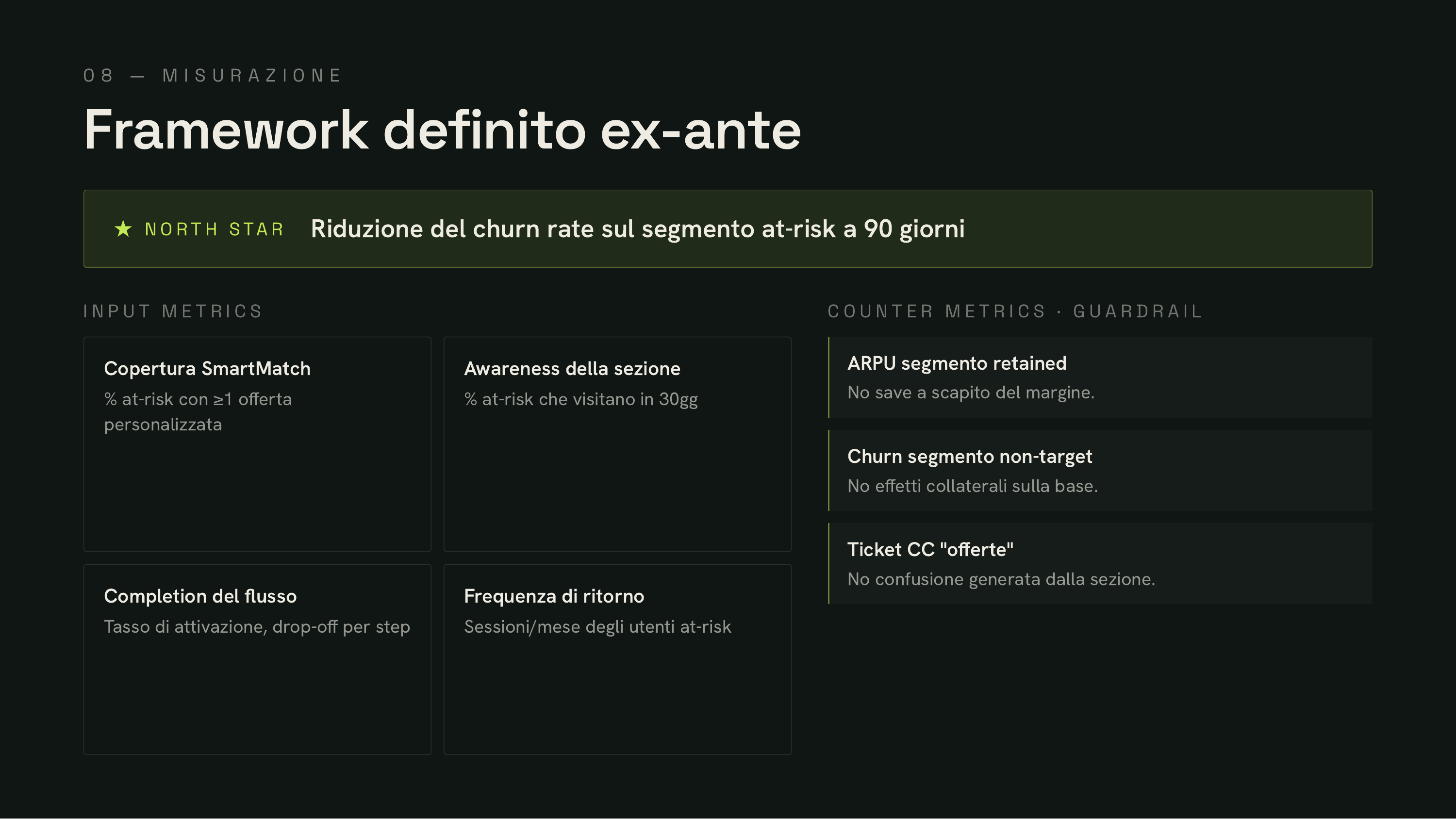Select 'No save a scapito del margine.' text

tap(971, 393)
